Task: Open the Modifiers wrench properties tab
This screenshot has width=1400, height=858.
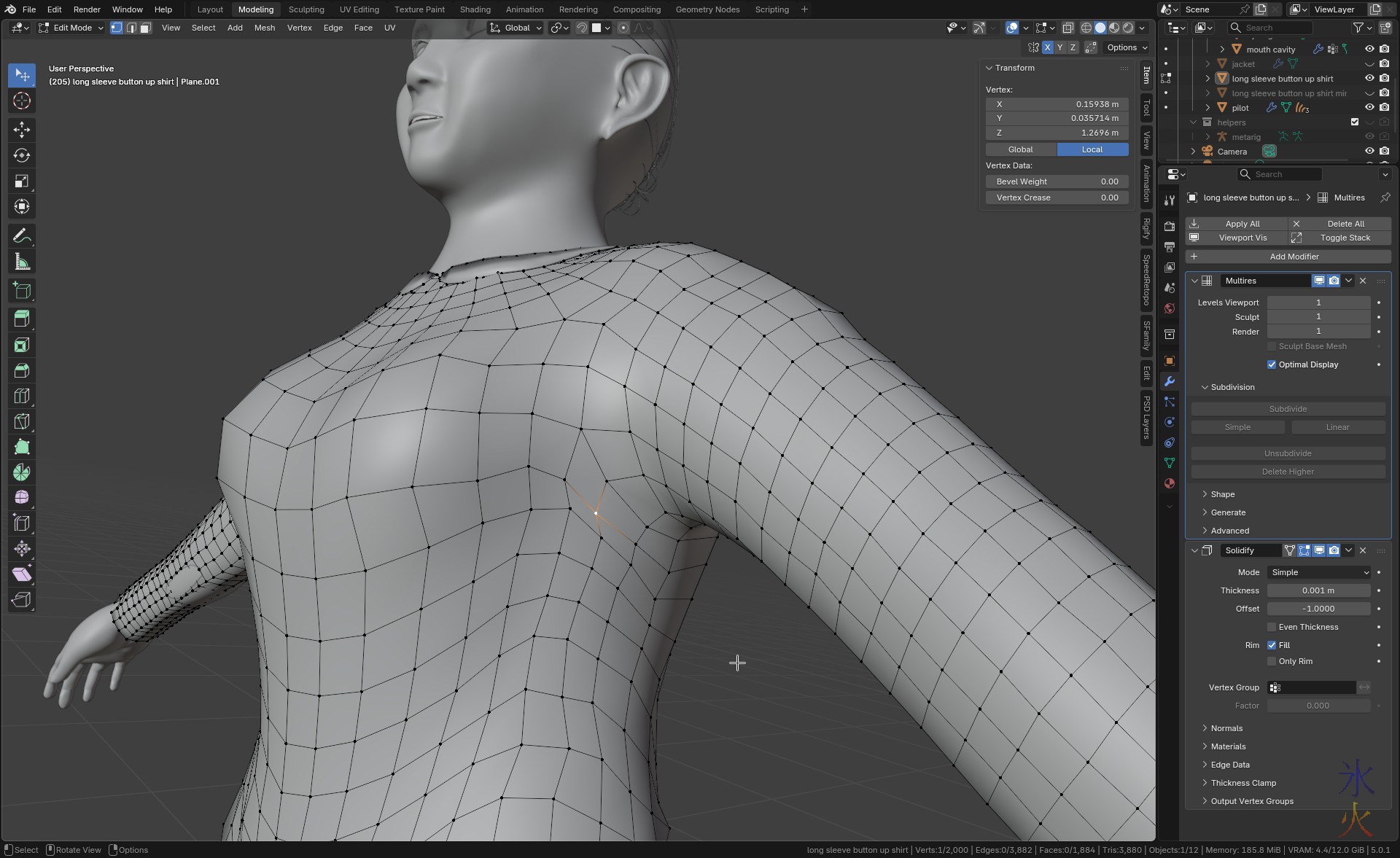Action: pyautogui.click(x=1170, y=381)
